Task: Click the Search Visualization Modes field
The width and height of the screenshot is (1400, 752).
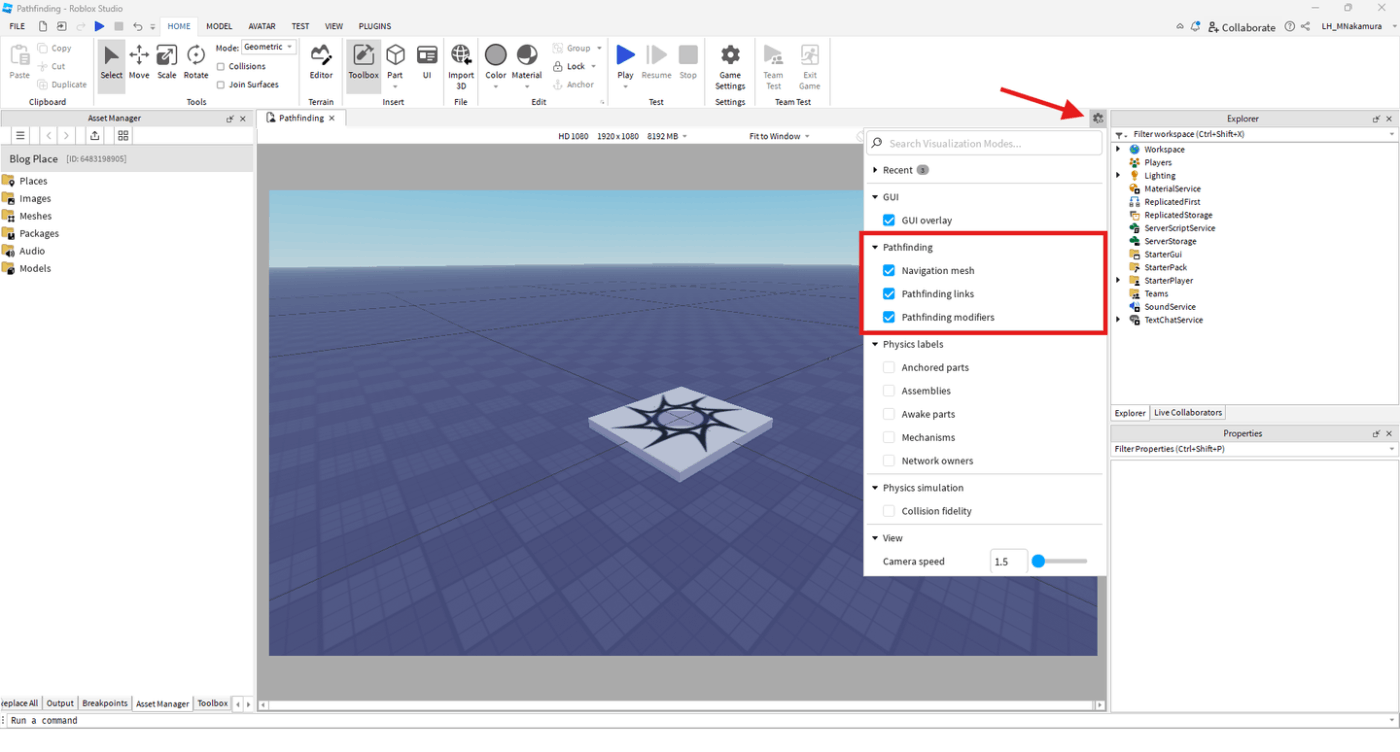Action: (x=984, y=143)
